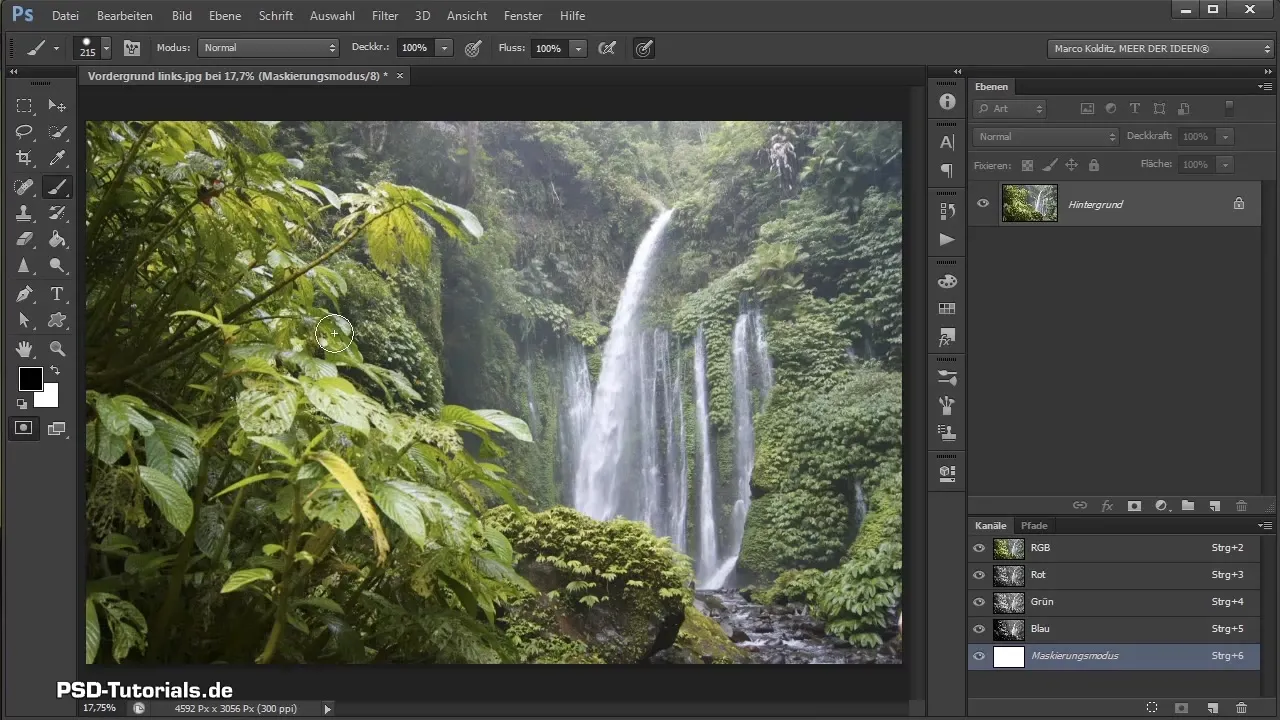1280x720 pixels.
Task: Toggle airbrush build-up in options bar
Action: [606, 47]
